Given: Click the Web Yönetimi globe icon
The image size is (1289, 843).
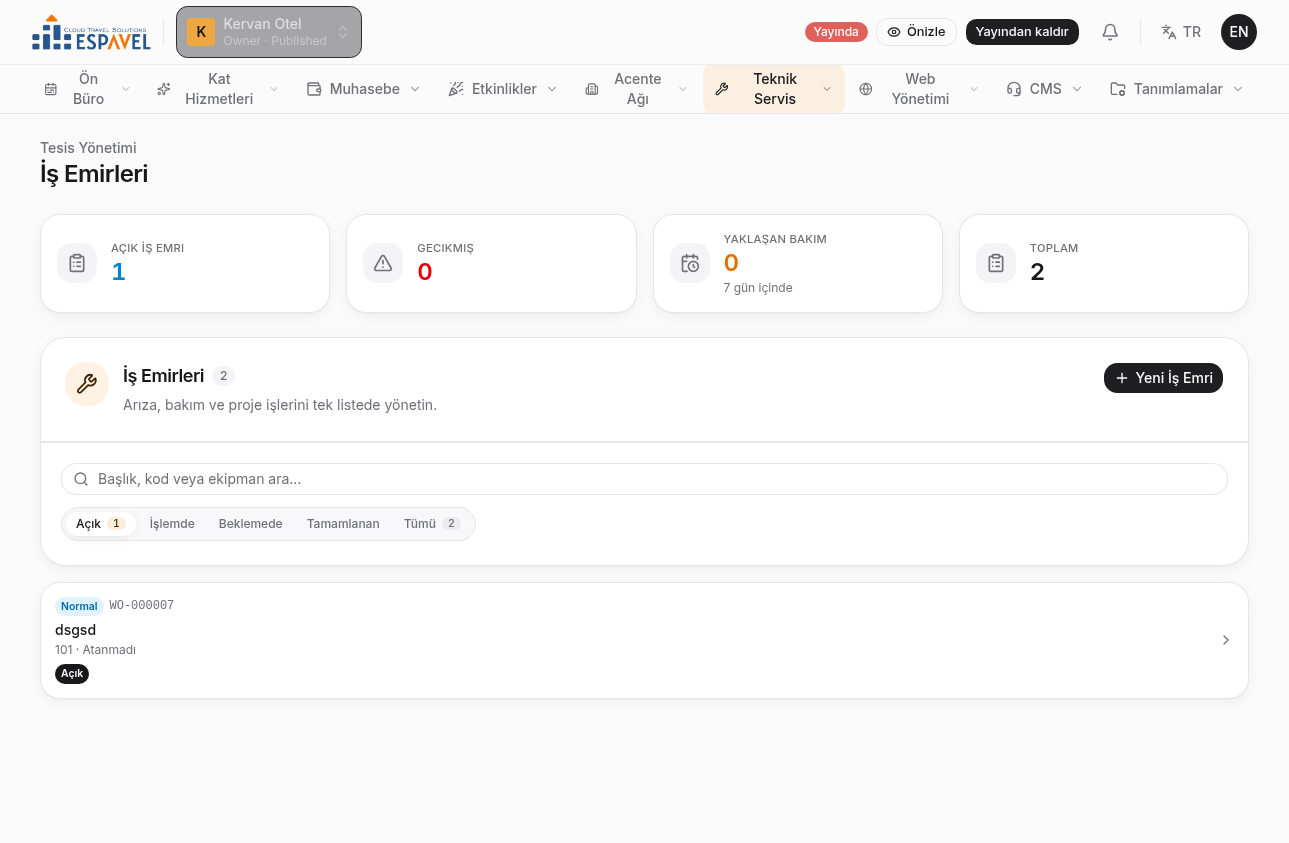Looking at the screenshot, I should 866,89.
